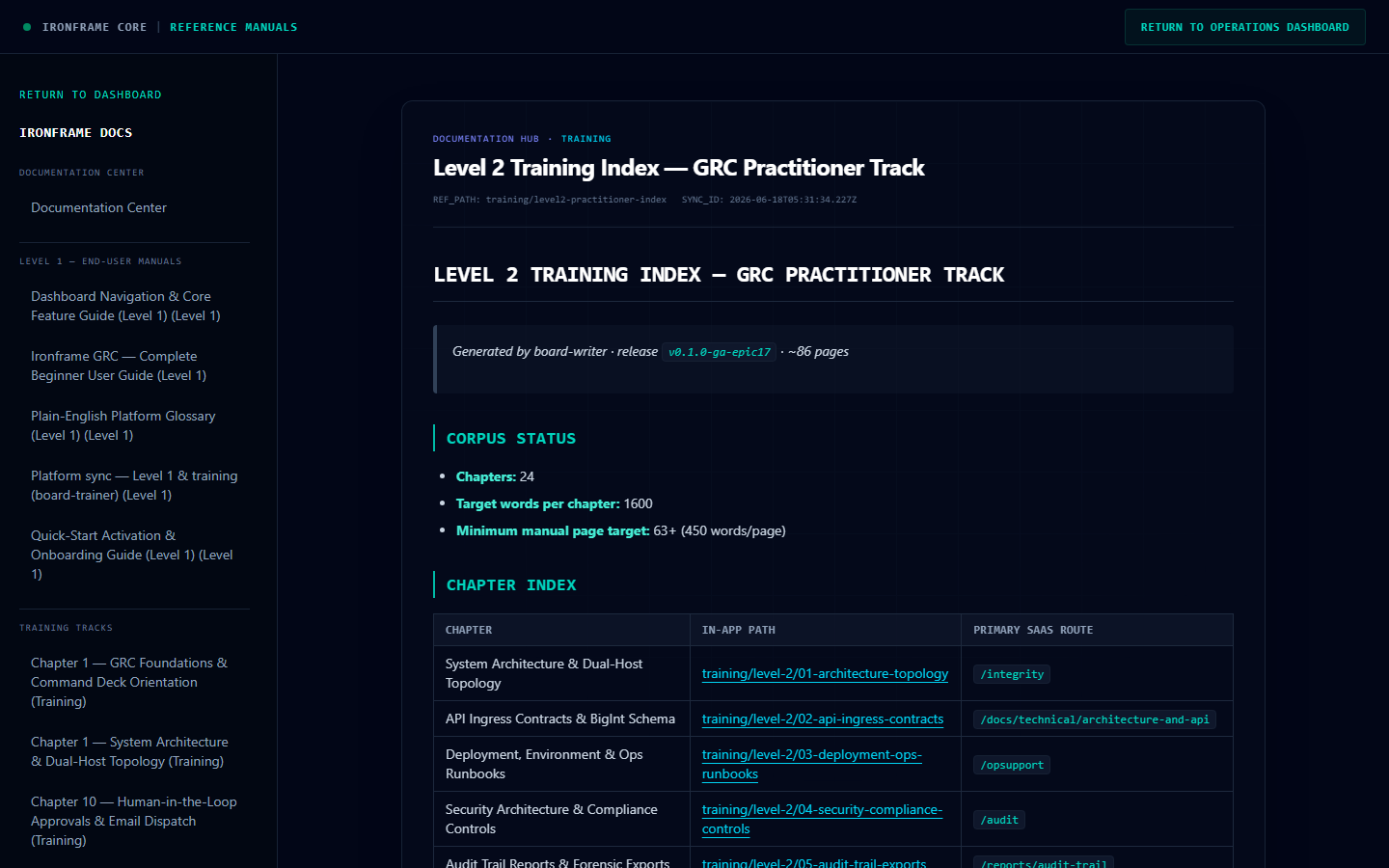Open the 03-deployment-ops-runbooks link
1389x868 pixels.
pos(812,764)
